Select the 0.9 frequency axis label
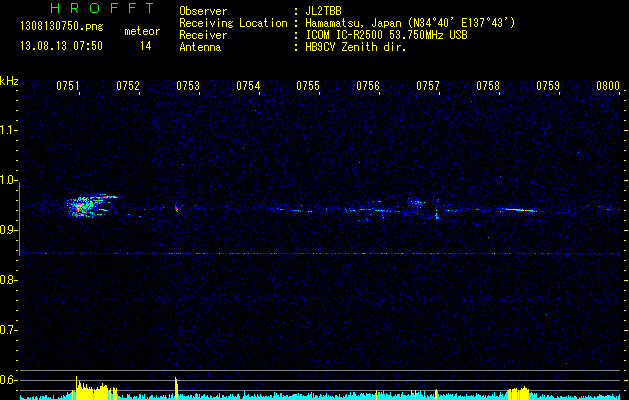 pos(9,230)
